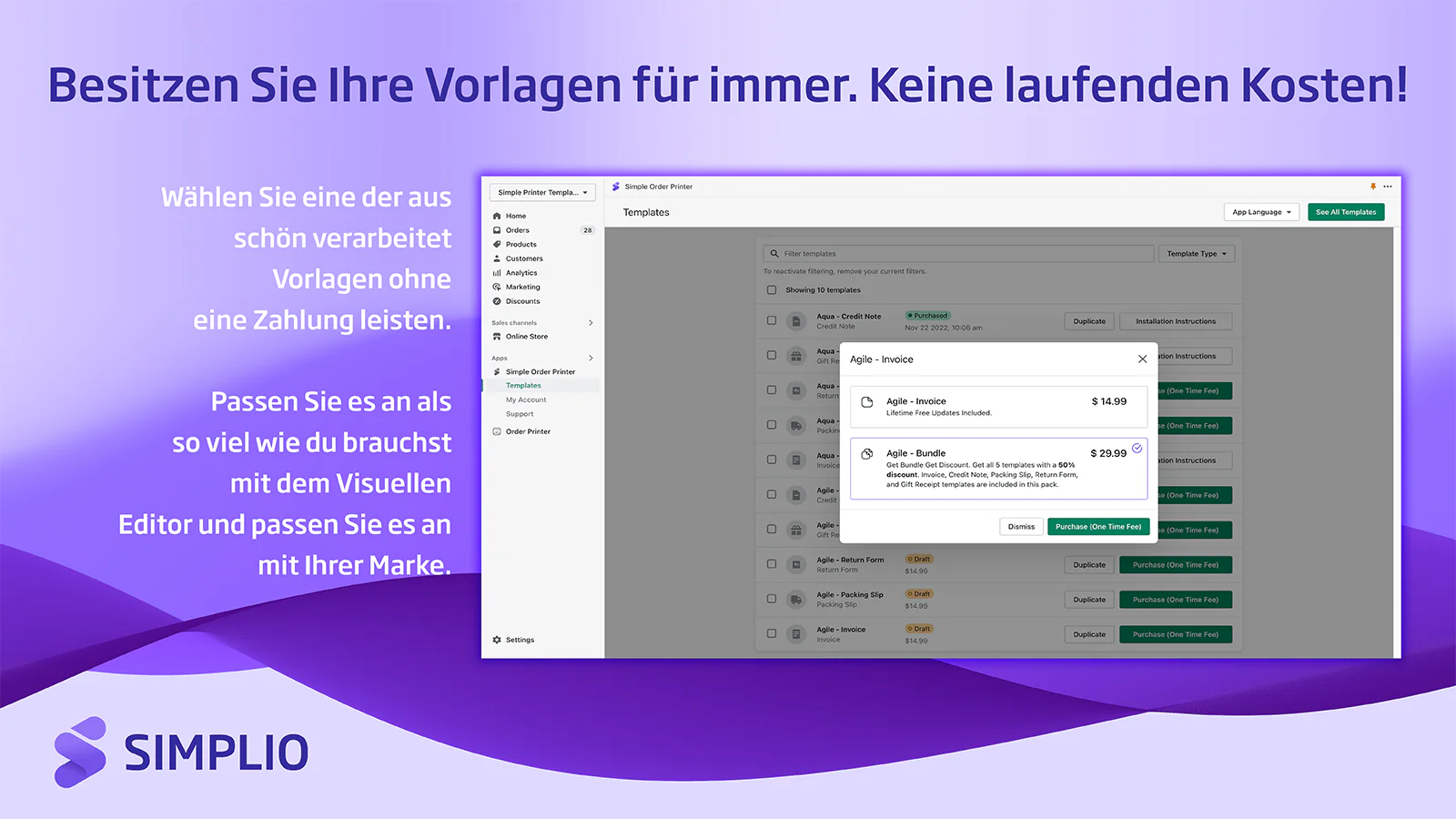Open the Template Type filter dropdown
Viewport: 1456px width, 819px height.
coord(1197,254)
